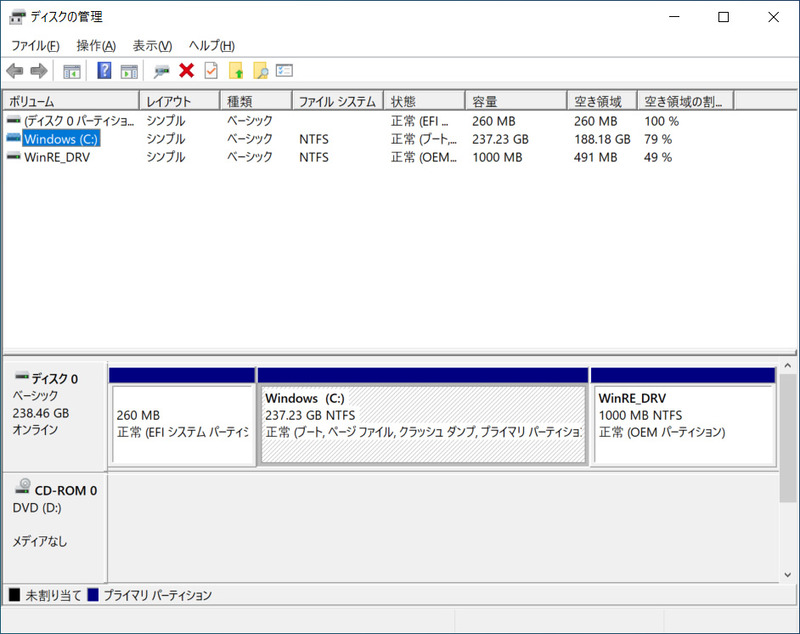Click the folder with up arrow toolbar icon
This screenshot has width=800, height=634.
pyautogui.click(x=235, y=70)
